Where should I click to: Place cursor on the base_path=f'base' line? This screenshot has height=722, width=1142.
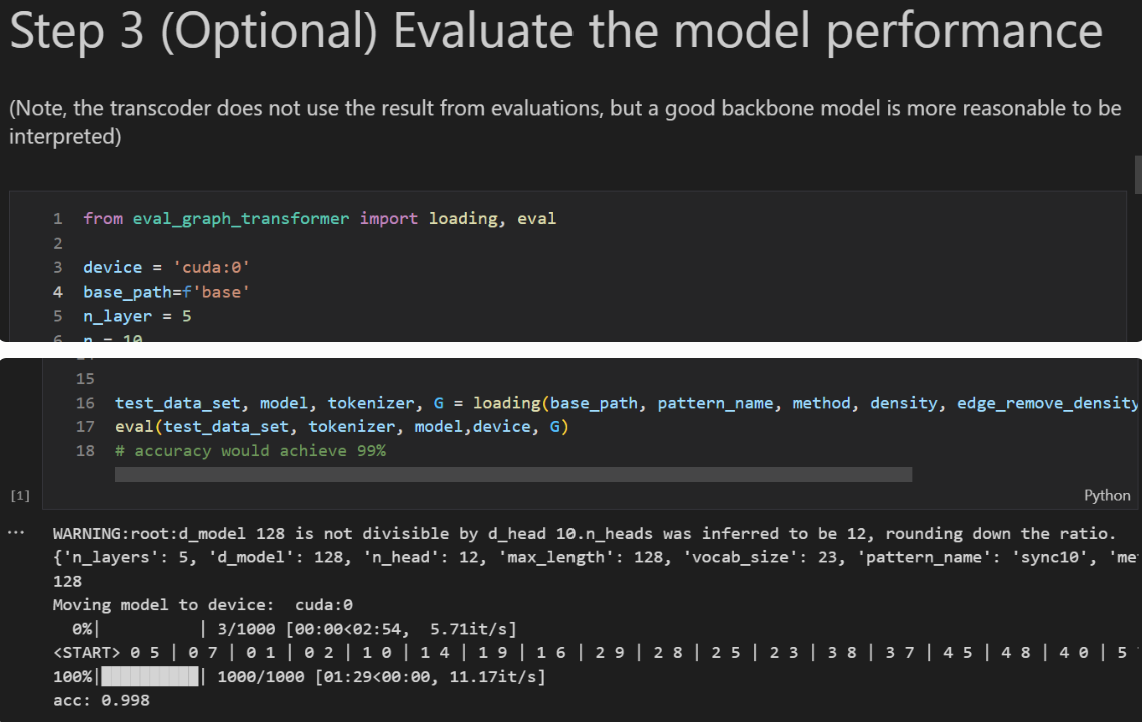coord(163,292)
